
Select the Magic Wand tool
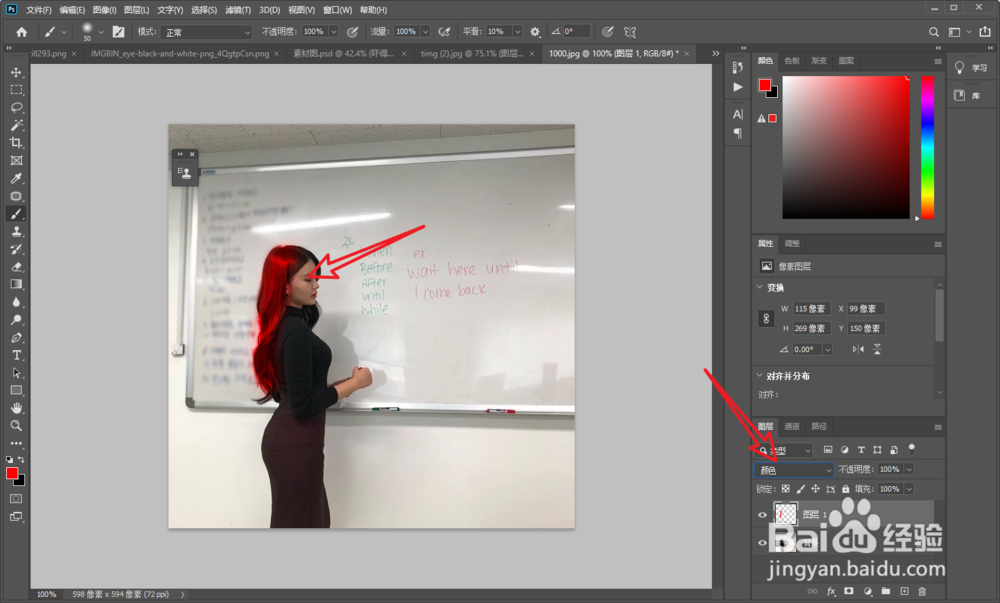coord(17,125)
